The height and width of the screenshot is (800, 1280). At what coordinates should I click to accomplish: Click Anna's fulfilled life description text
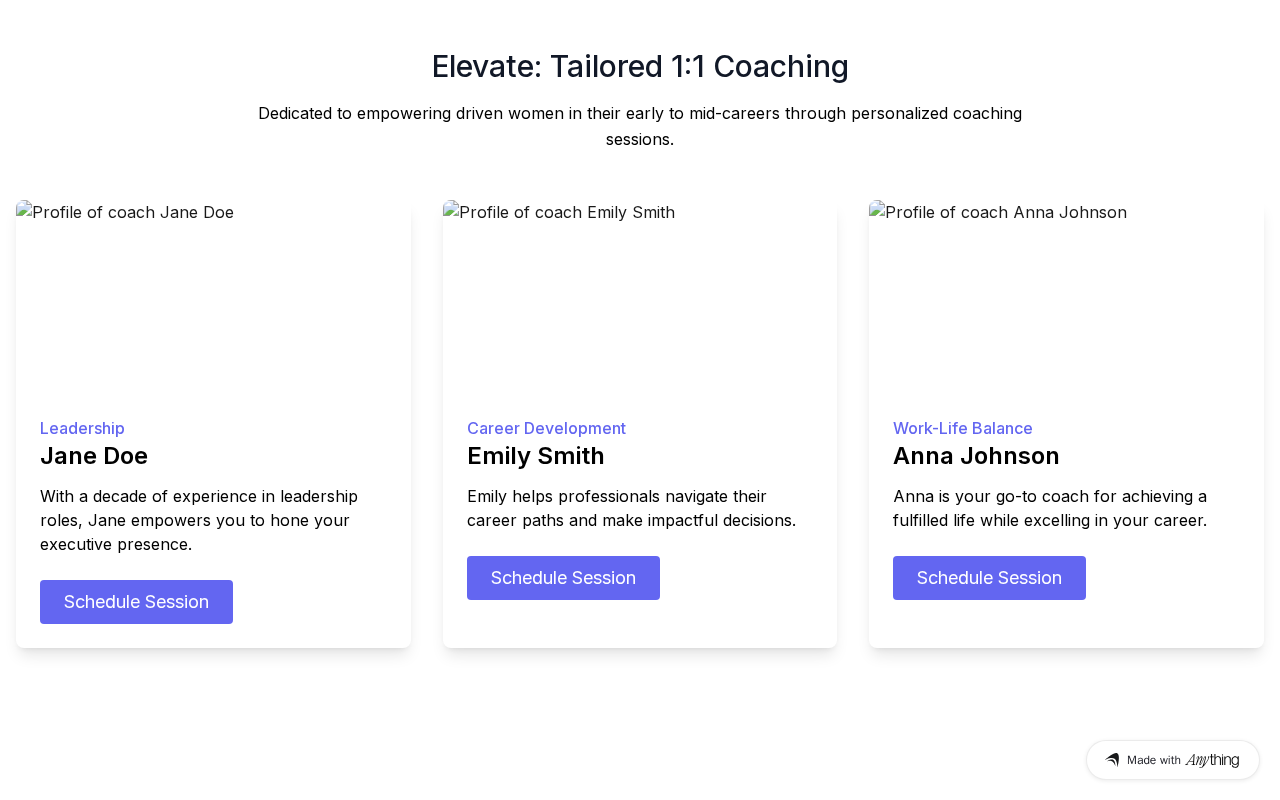(x=1050, y=508)
